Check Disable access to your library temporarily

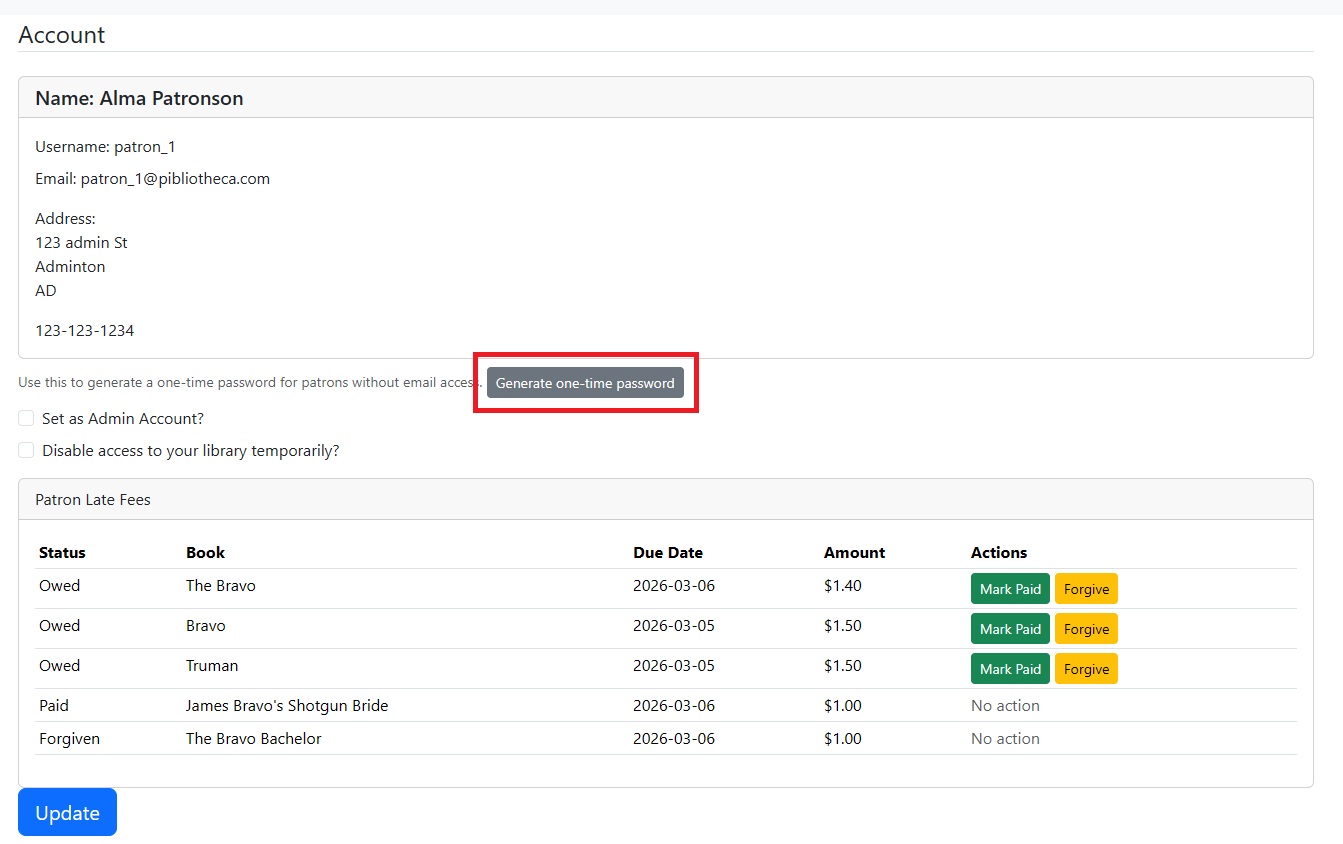click(26, 450)
